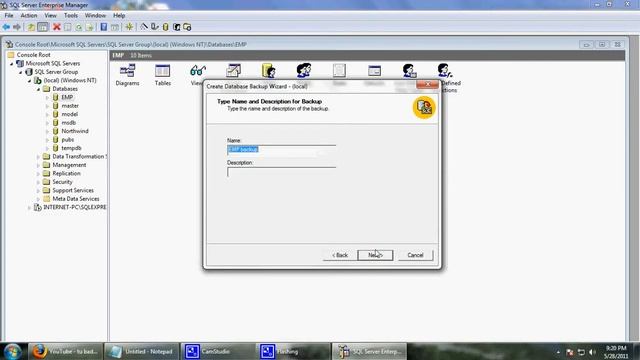The image size is (640, 360).
Task: Collapse the (local) (Windows NT) node
Action: [x=29, y=81]
